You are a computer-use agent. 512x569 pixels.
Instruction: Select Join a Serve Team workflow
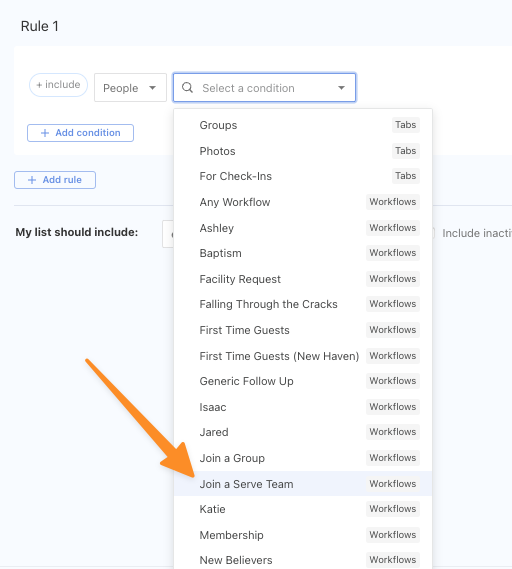pos(303,484)
